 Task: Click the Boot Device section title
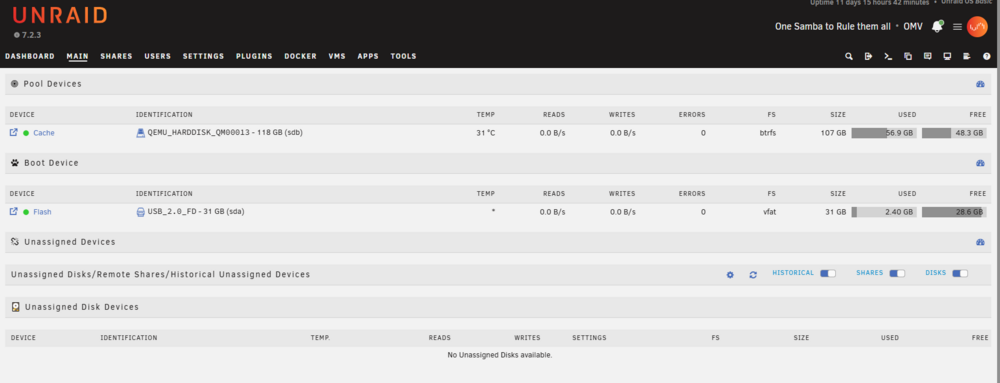point(51,163)
